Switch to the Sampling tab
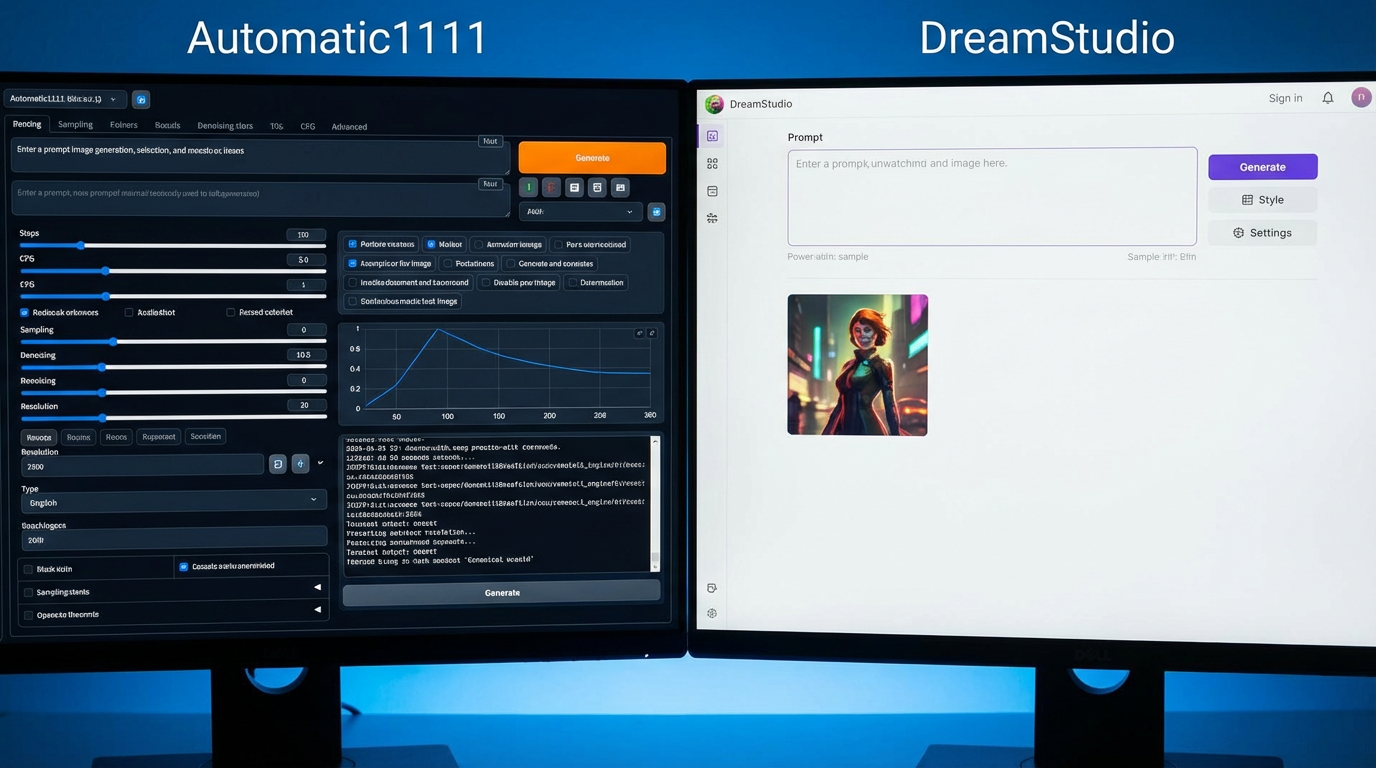Image resolution: width=1376 pixels, height=768 pixels. (75, 125)
